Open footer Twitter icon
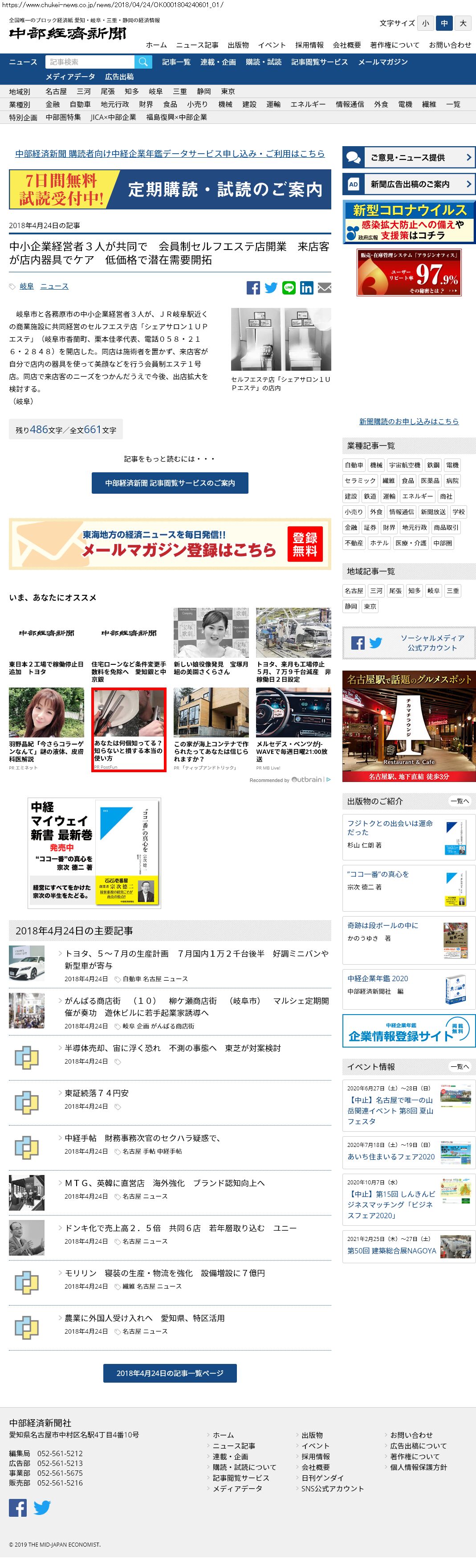 tap(42, 1507)
